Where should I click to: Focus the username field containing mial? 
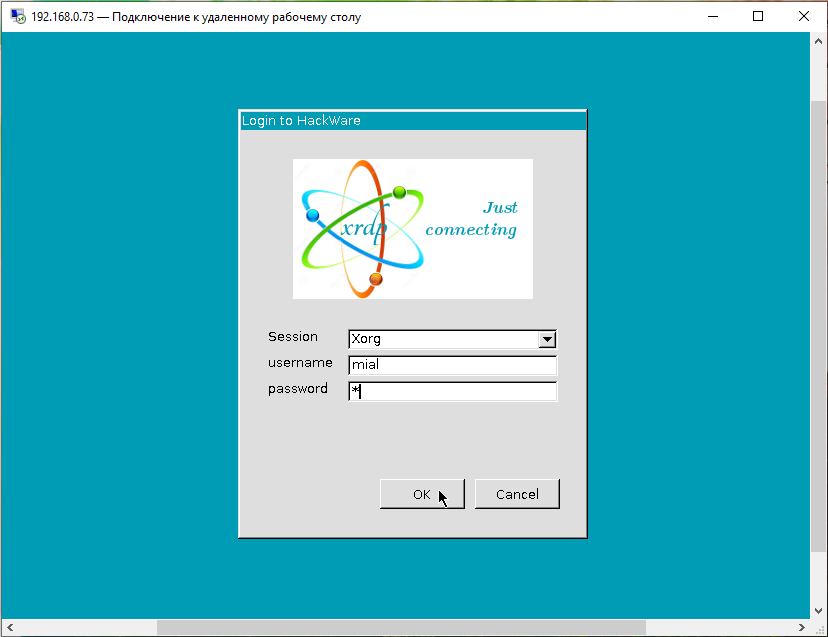point(452,365)
